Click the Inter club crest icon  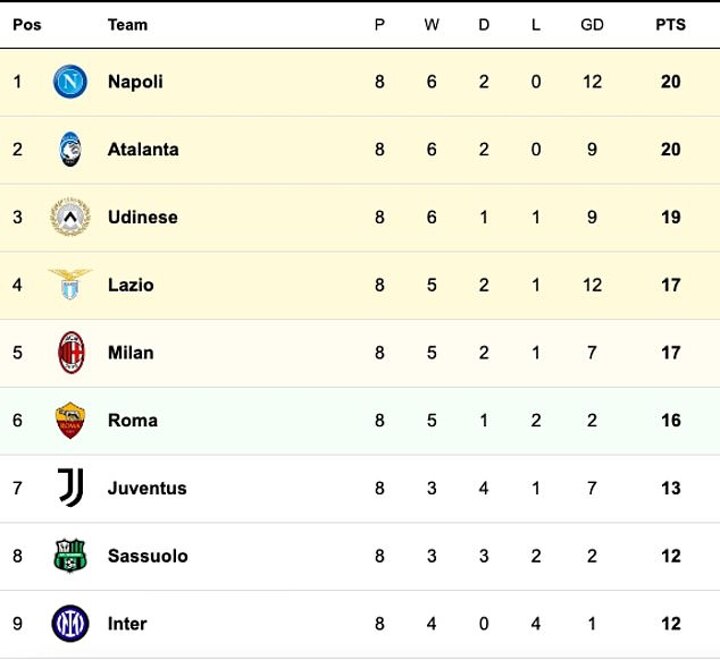coord(70,623)
